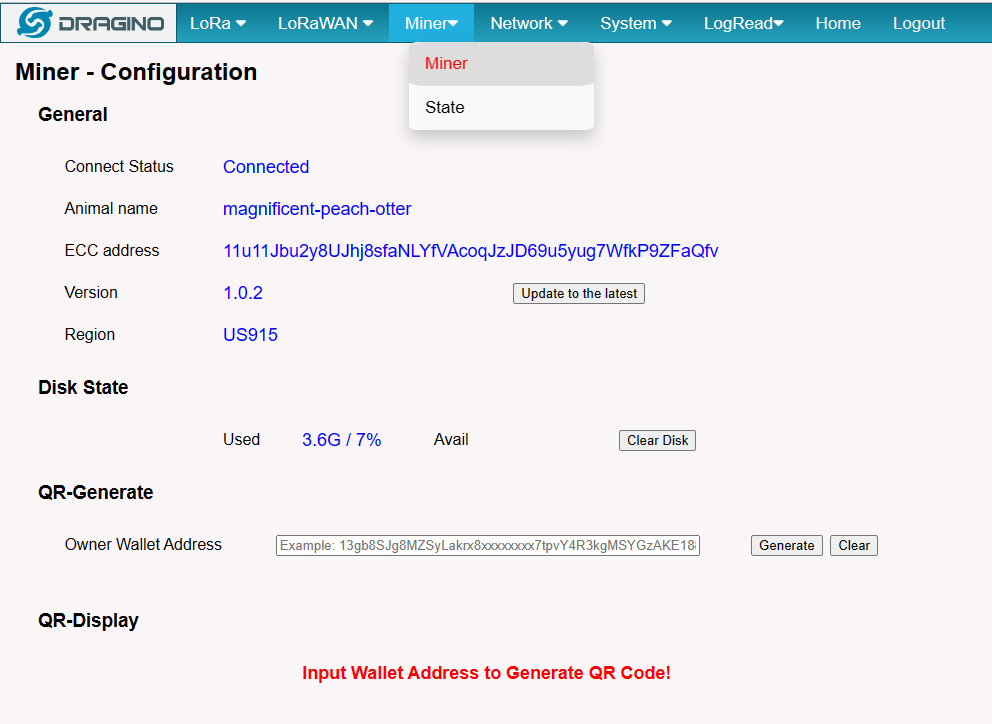
Task: Focus the Owner Wallet Address field
Action: 488,546
